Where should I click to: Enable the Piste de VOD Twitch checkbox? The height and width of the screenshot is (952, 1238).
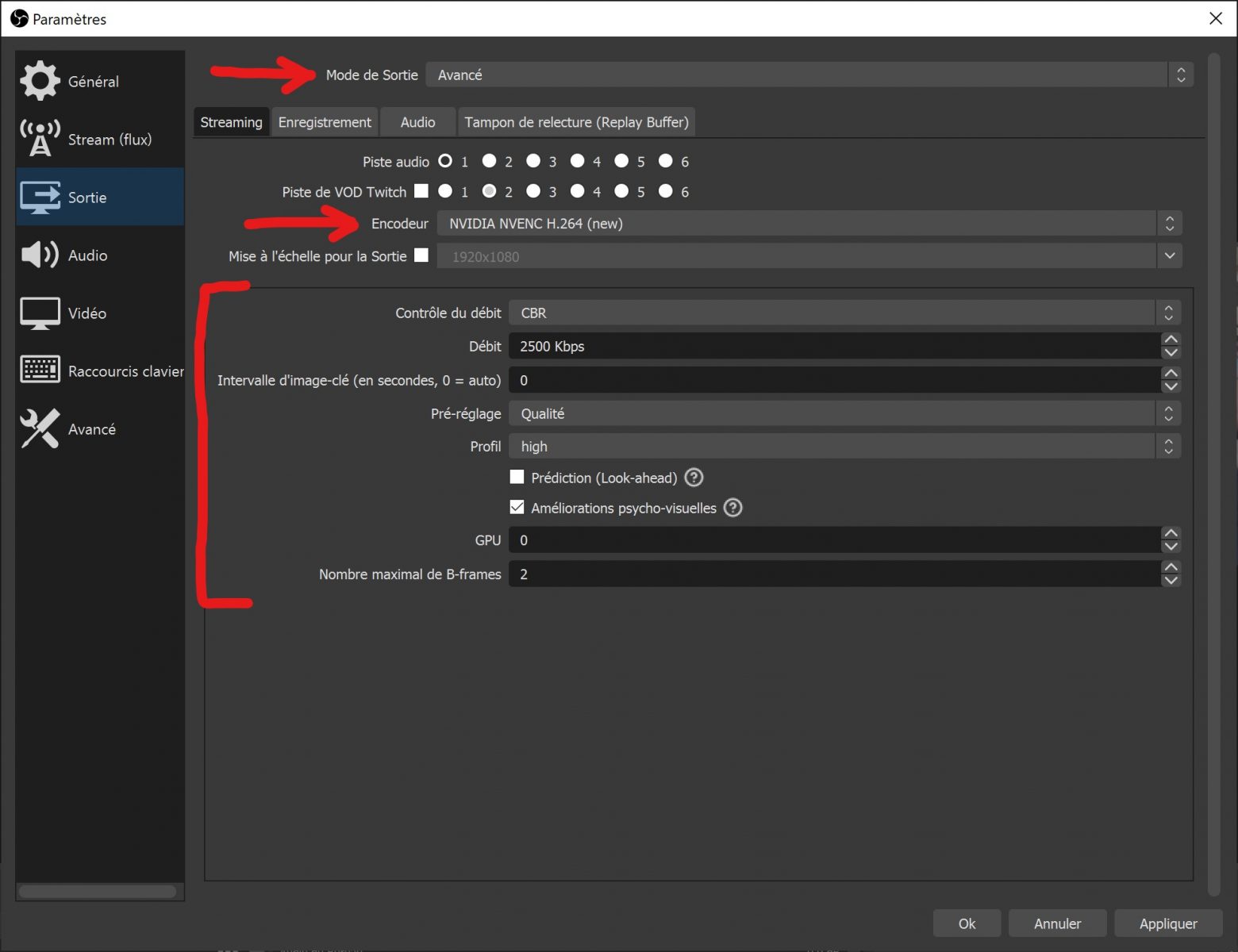(x=421, y=190)
